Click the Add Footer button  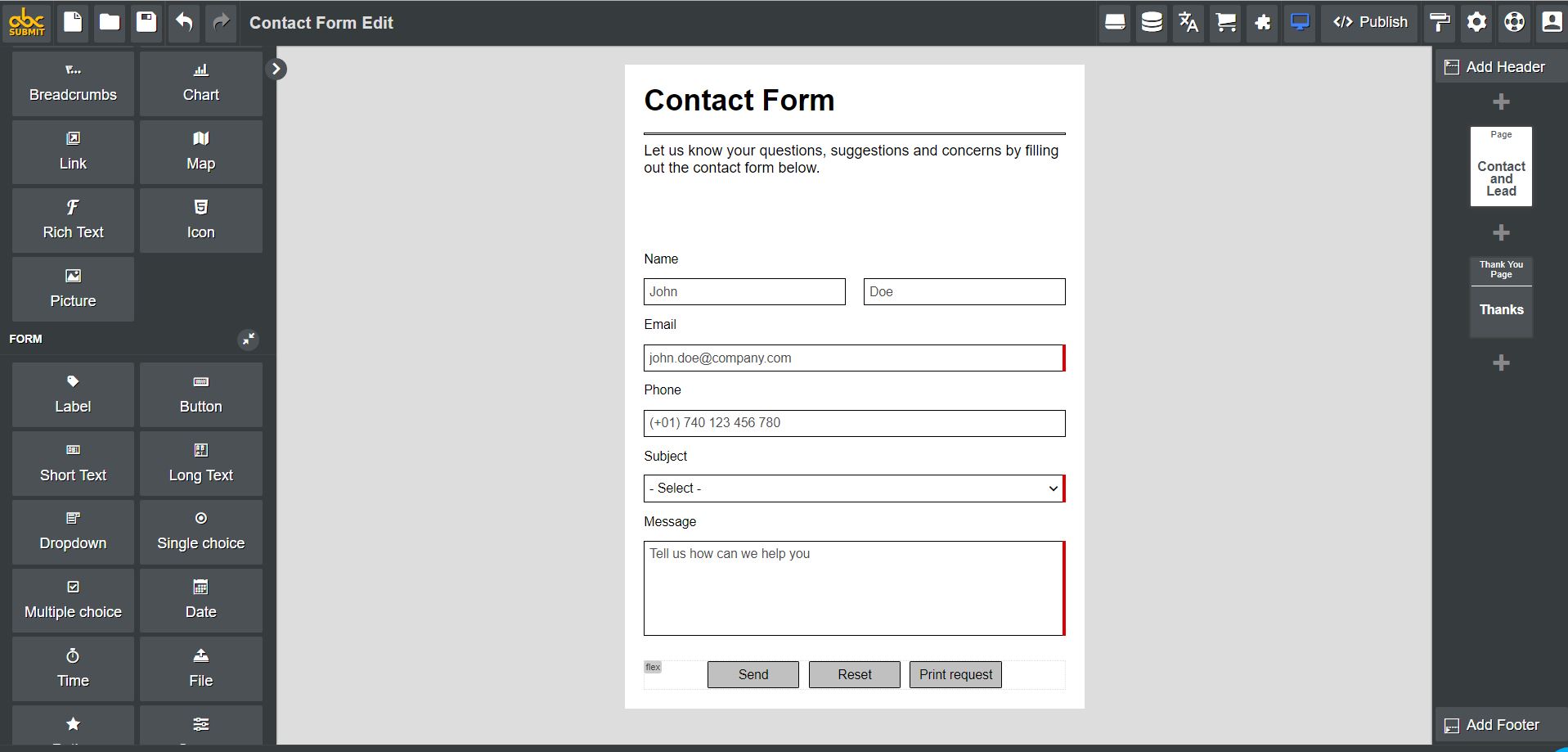[1501, 725]
